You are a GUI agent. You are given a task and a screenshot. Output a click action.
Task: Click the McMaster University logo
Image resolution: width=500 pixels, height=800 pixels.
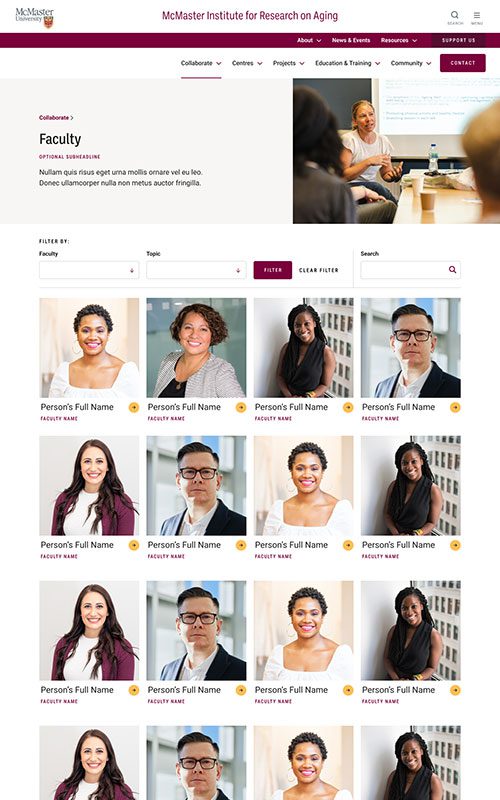pyautogui.click(x=34, y=17)
